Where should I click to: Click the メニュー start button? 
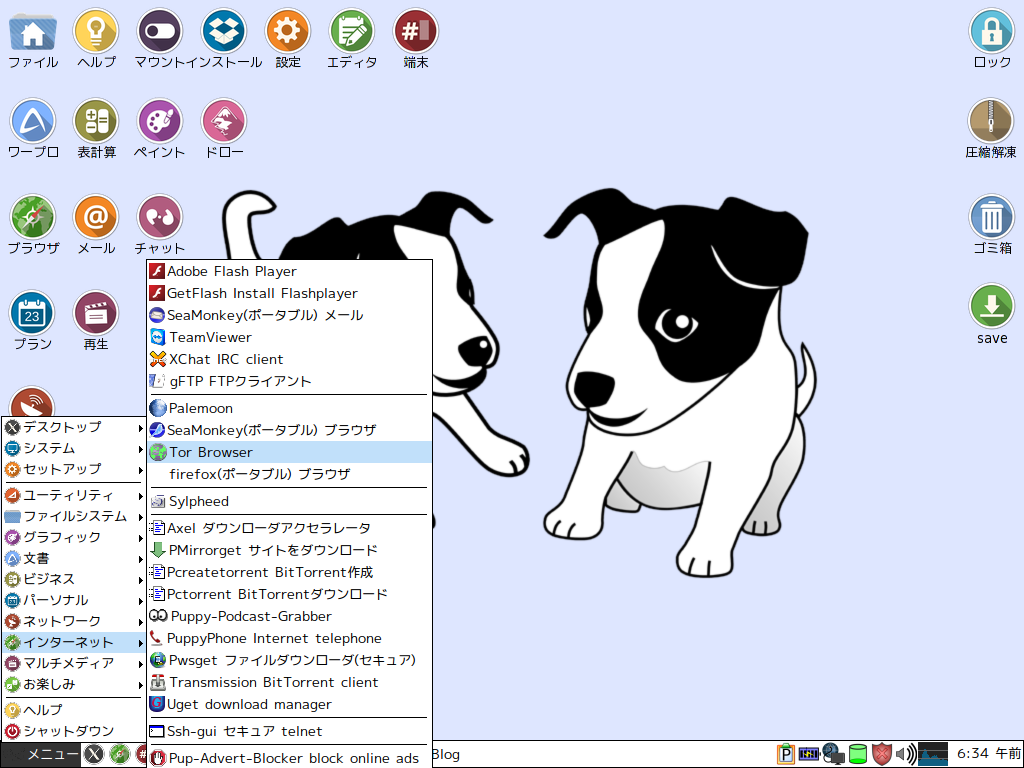(x=42, y=754)
